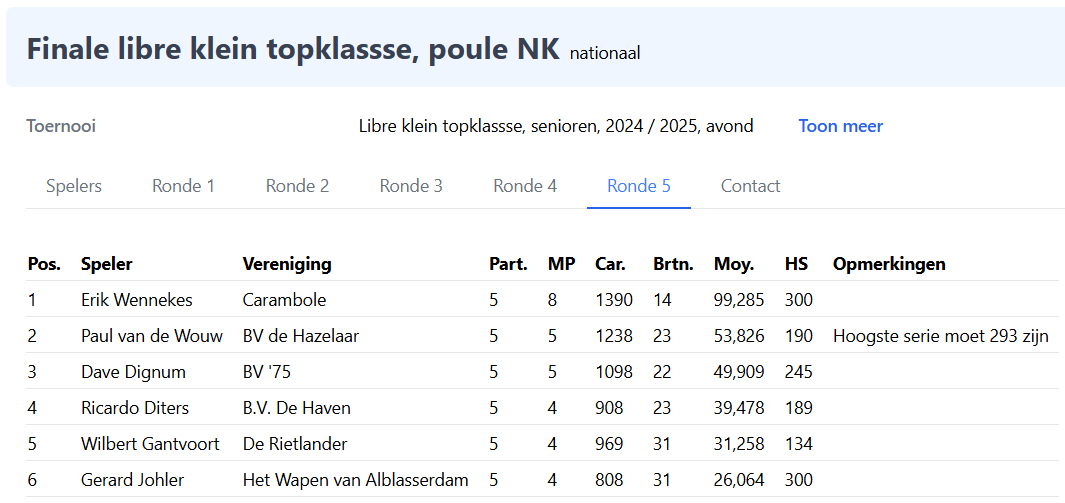Click player name Ricardo Diters
This screenshot has height=503, width=1065.
pos(135,408)
